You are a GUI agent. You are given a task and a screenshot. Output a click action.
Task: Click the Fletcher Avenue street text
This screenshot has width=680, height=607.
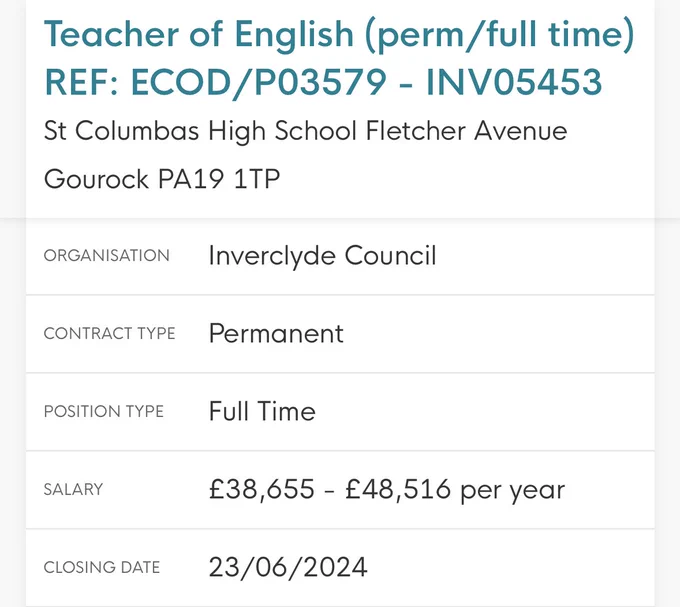click(x=467, y=131)
